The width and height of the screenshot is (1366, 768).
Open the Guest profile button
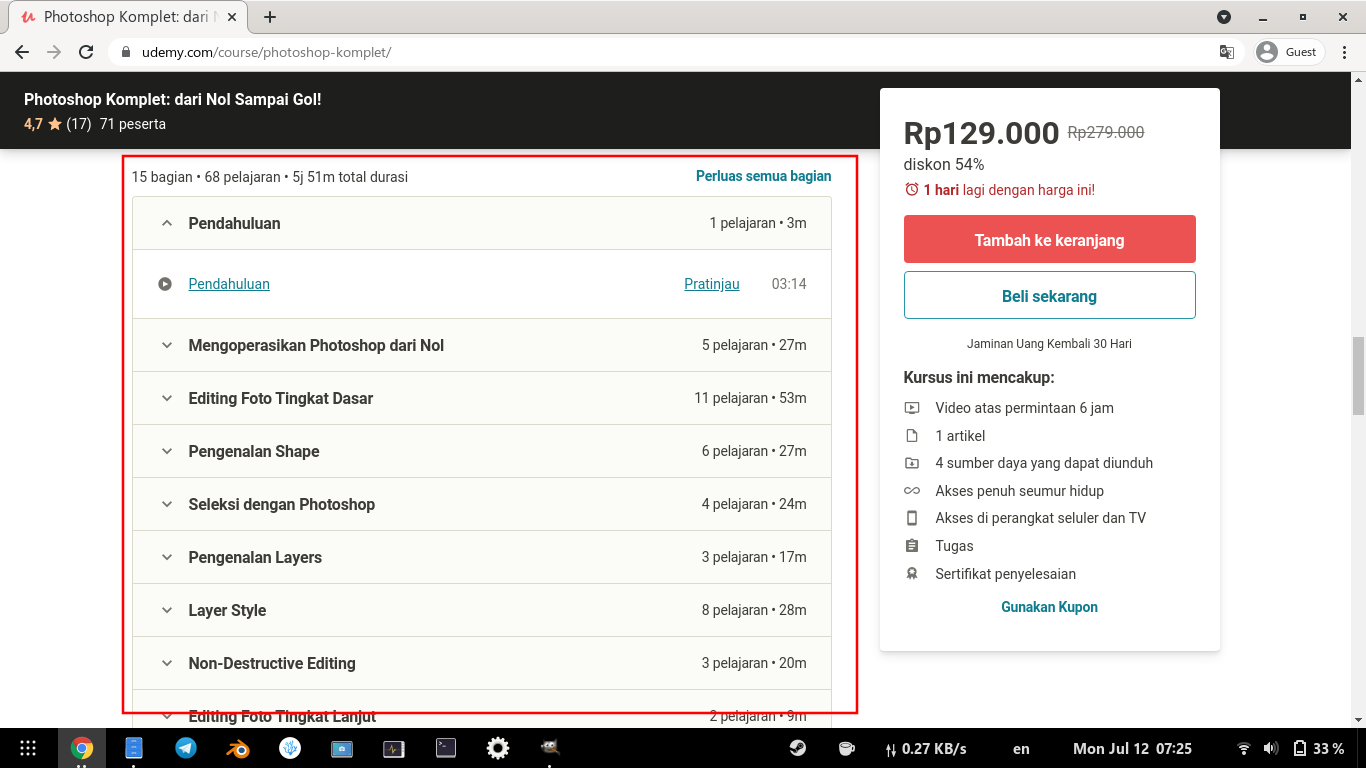1288,52
